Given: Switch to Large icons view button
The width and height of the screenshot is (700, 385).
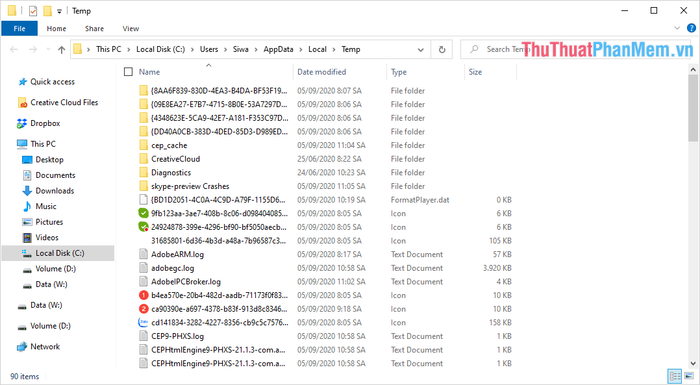Looking at the screenshot, I should (689, 377).
